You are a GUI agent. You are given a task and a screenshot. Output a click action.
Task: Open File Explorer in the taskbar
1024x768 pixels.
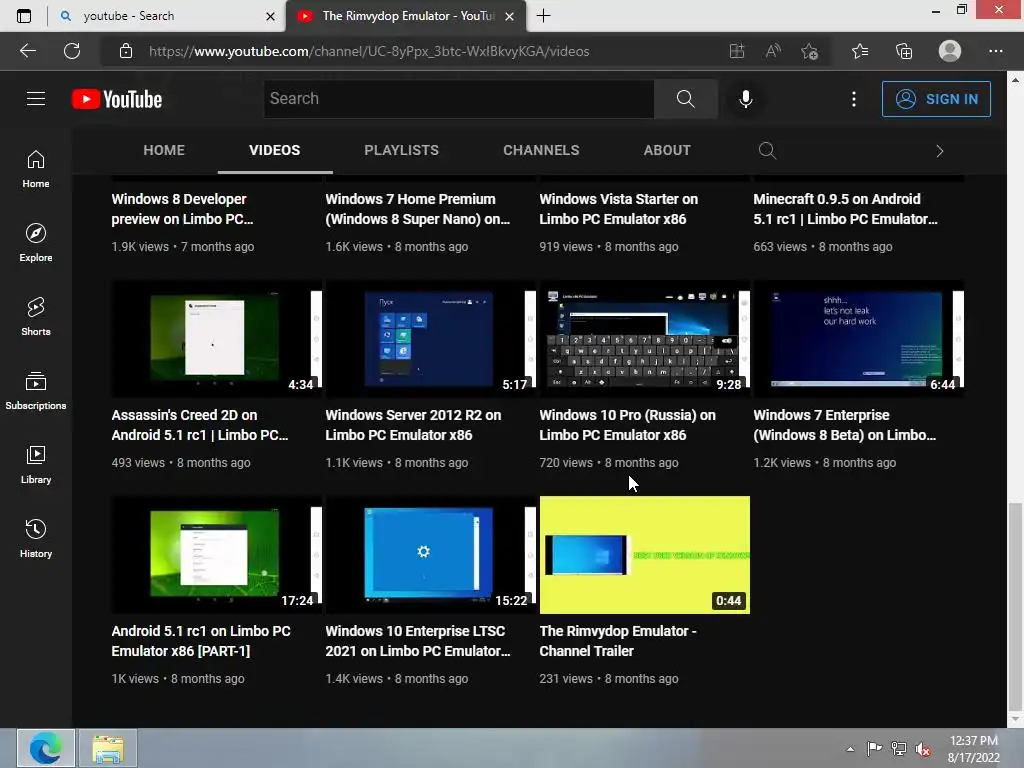tap(108, 748)
